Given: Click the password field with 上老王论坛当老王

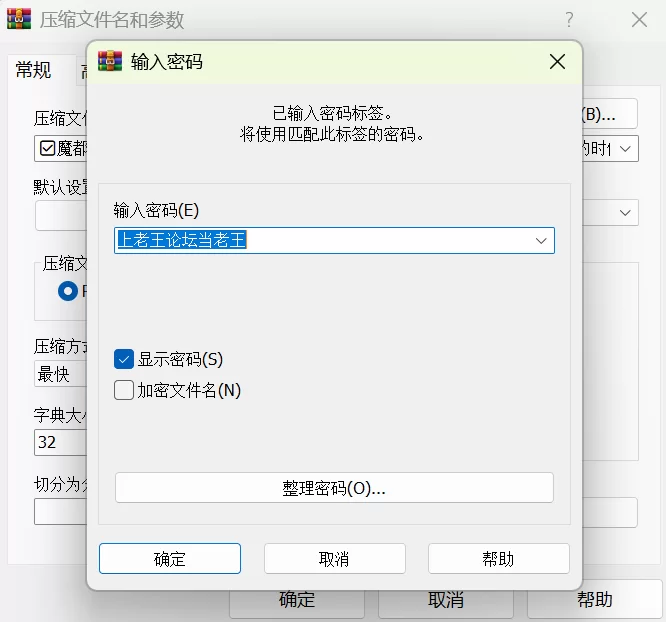Looking at the screenshot, I should click(x=334, y=240).
